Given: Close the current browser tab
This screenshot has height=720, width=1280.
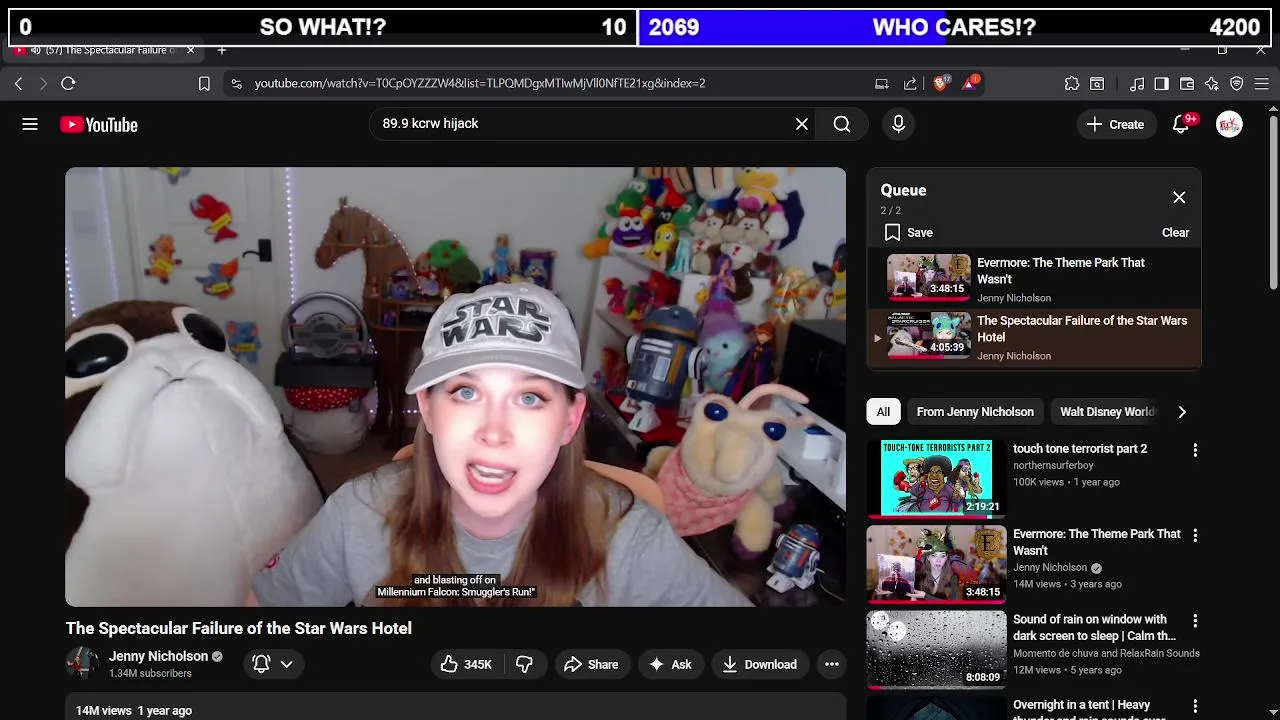Looking at the screenshot, I should point(190,50).
